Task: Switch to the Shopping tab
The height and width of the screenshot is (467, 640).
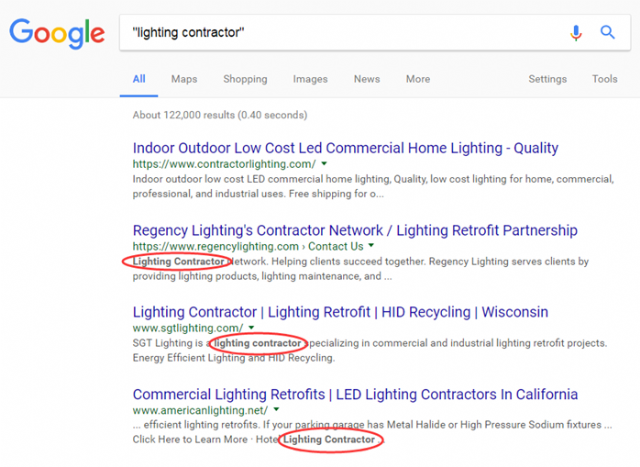Action: pos(245,79)
